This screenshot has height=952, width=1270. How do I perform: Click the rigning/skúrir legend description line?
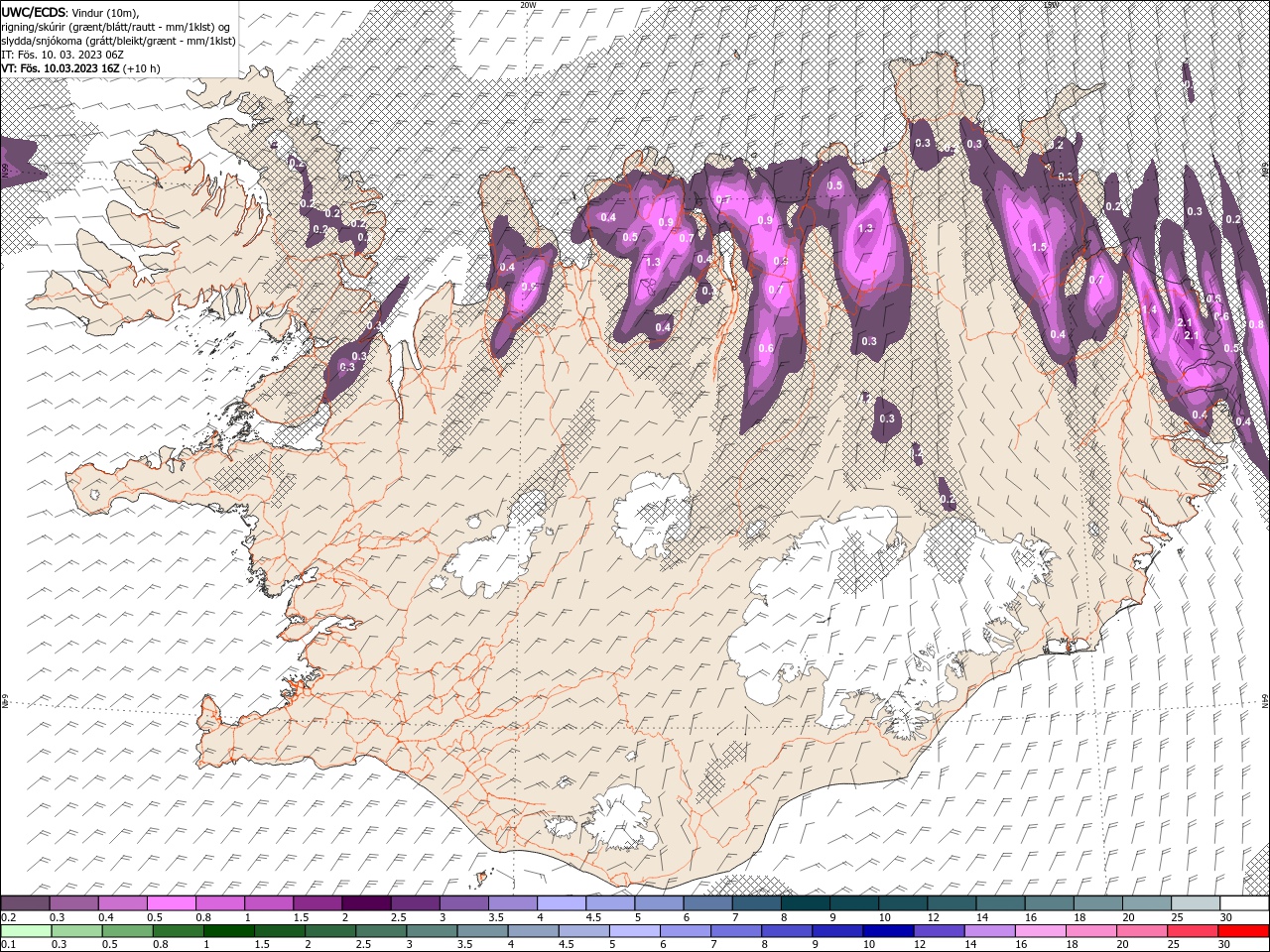(117, 26)
